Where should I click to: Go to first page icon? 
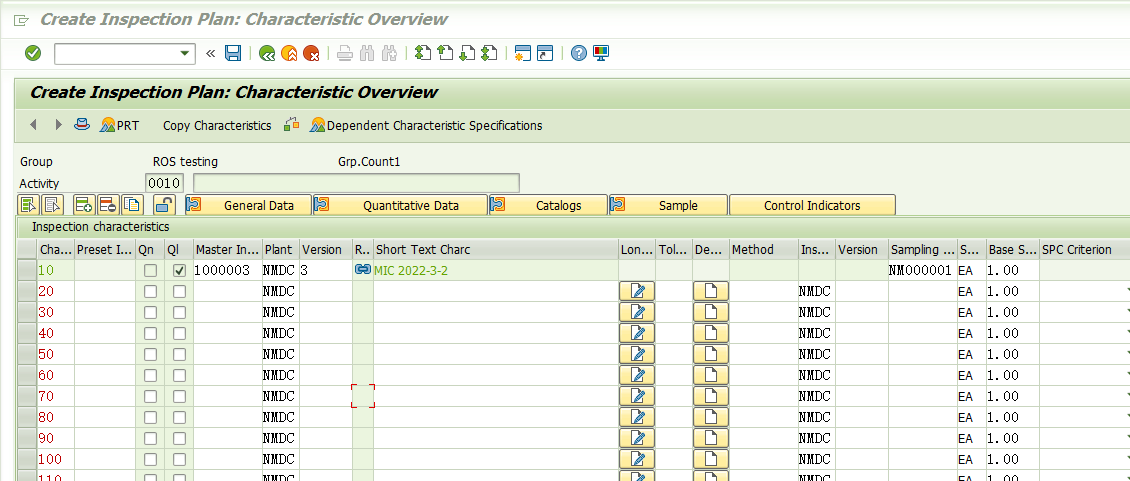[423, 53]
